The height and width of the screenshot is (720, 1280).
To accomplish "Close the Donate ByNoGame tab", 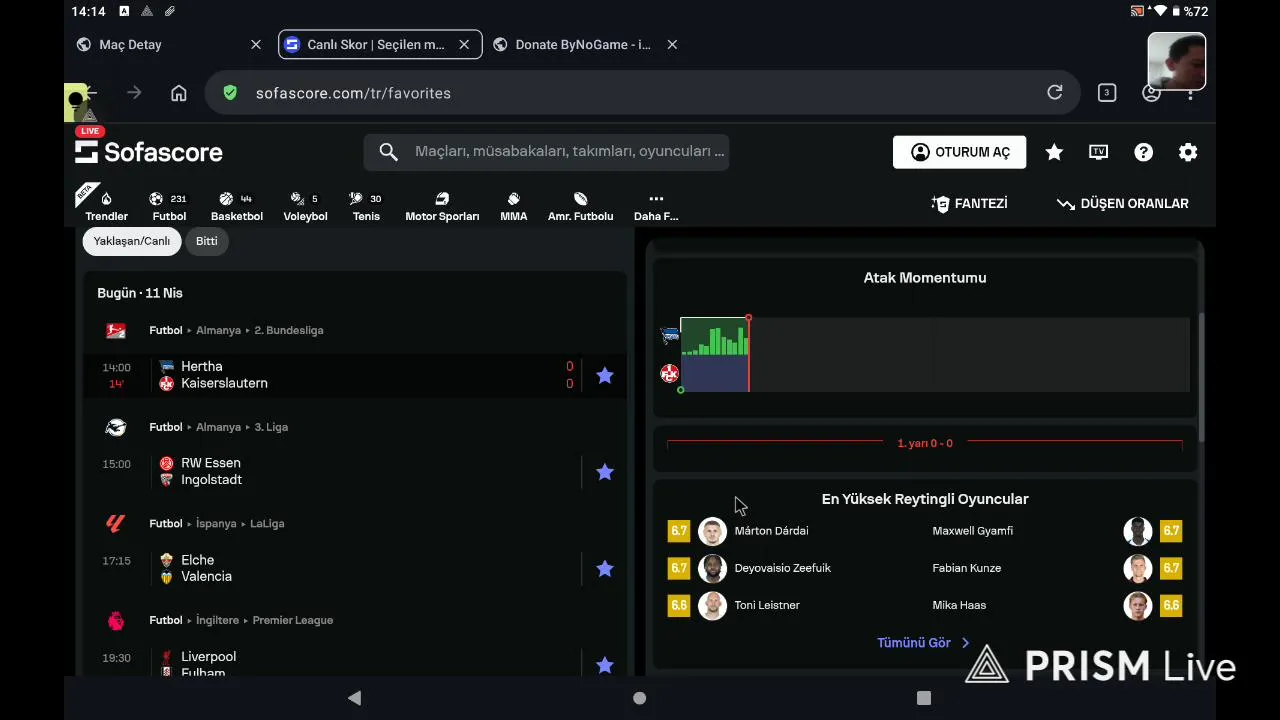I will (672, 44).
